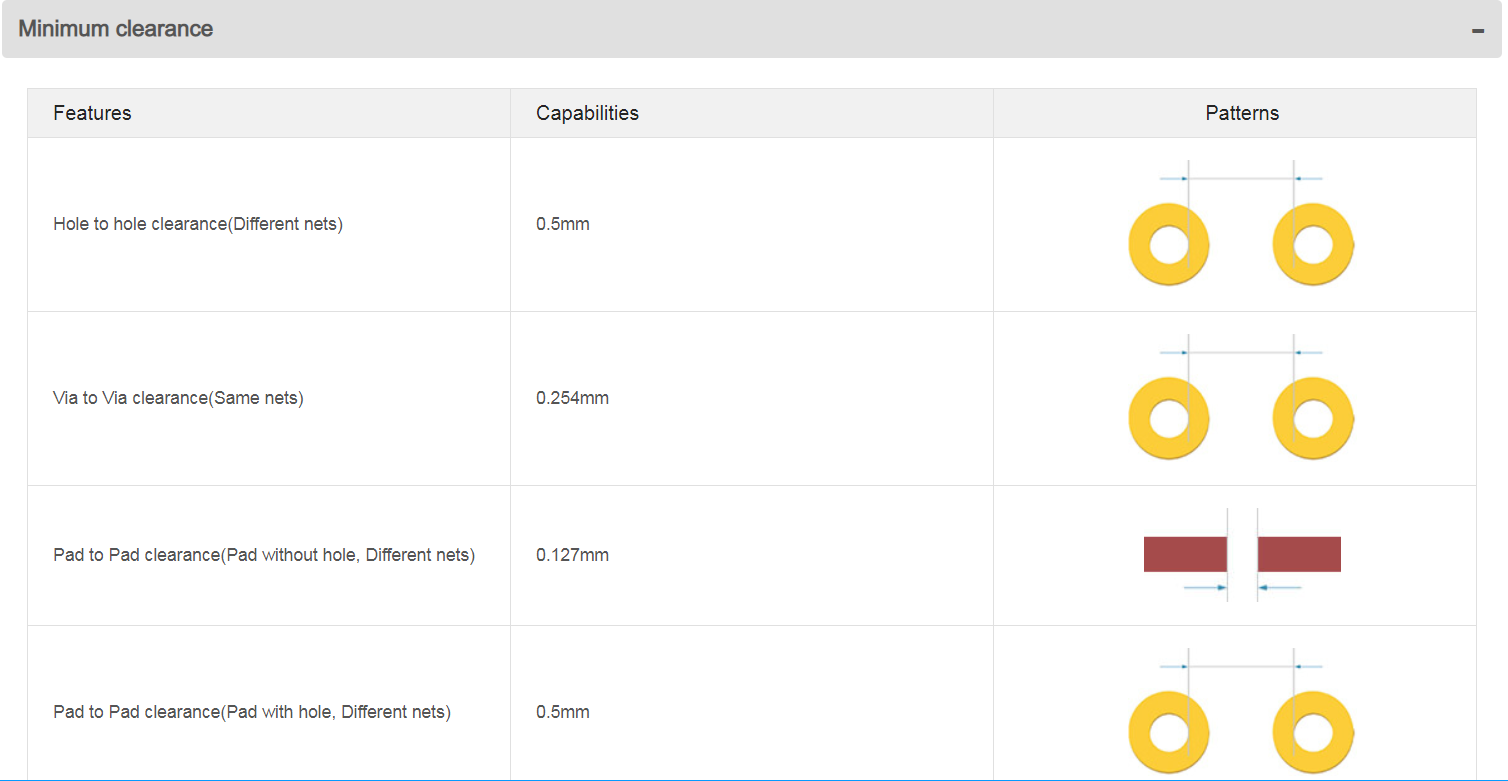This screenshot has width=1508, height=781.
Task: Click 0.5mm value in Pad with hole row
Action: pyautogui.click(x=563, y=712)
